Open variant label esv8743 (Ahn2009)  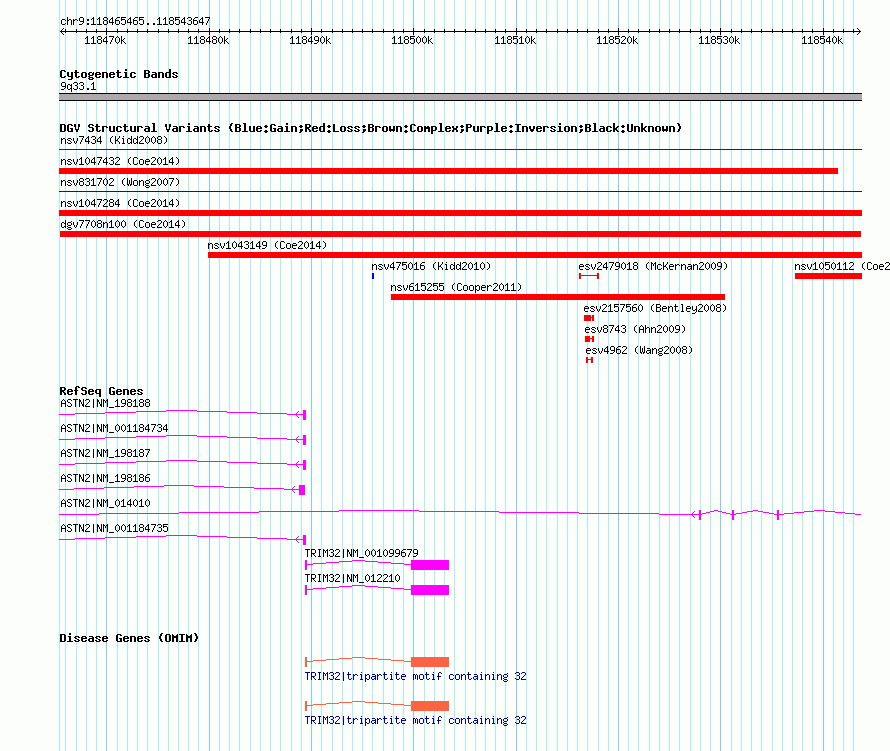tap(635, 329)
